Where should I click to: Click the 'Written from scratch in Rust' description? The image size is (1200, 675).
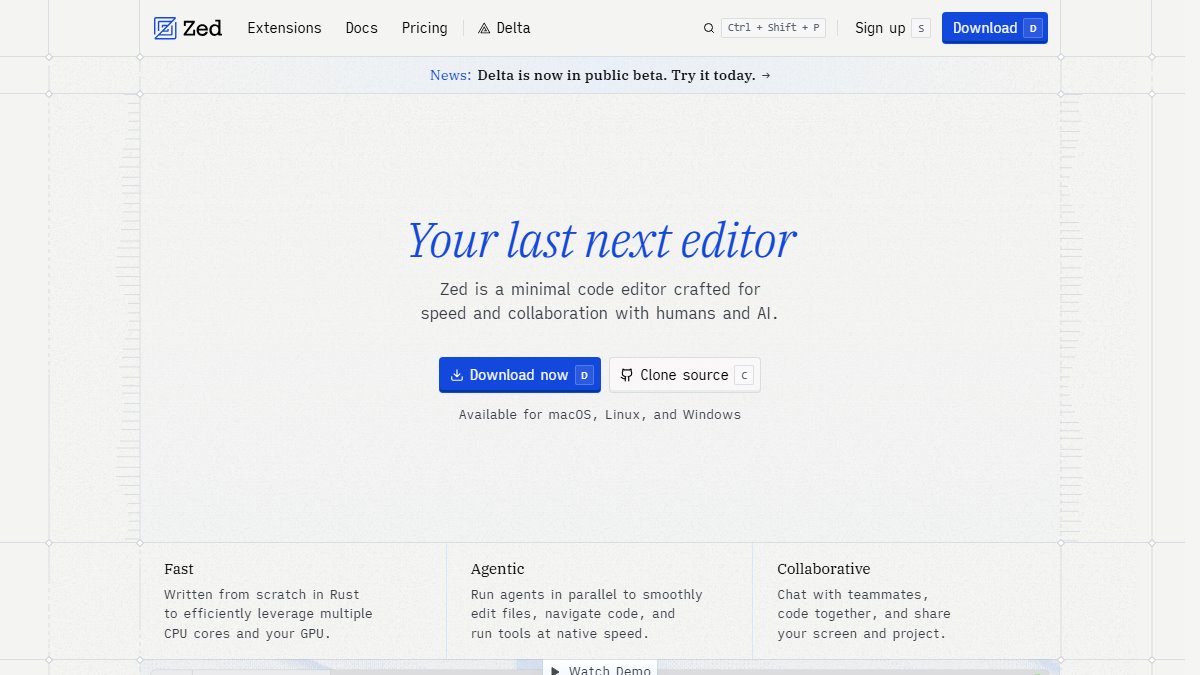pos(268,614)
